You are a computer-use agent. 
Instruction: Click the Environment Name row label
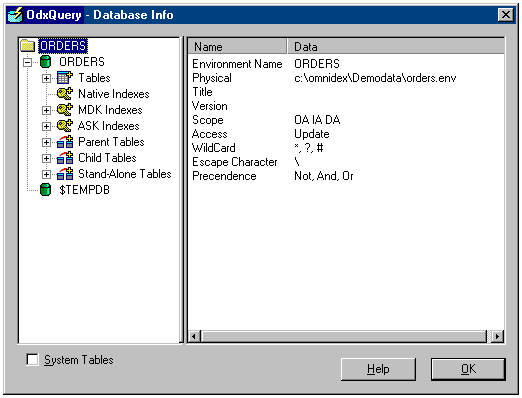click(x=237, y=64)
